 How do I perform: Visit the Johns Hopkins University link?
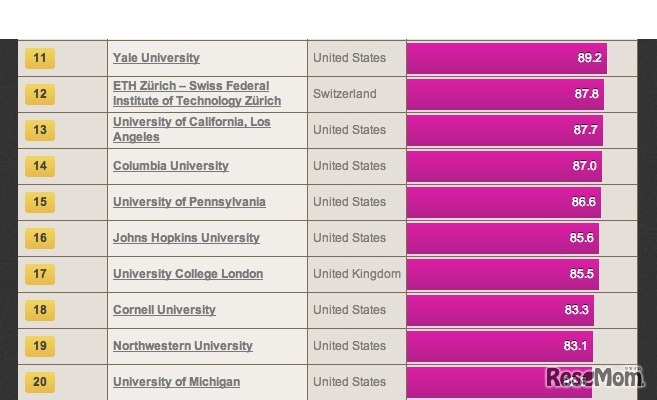[x=186, y=238]
